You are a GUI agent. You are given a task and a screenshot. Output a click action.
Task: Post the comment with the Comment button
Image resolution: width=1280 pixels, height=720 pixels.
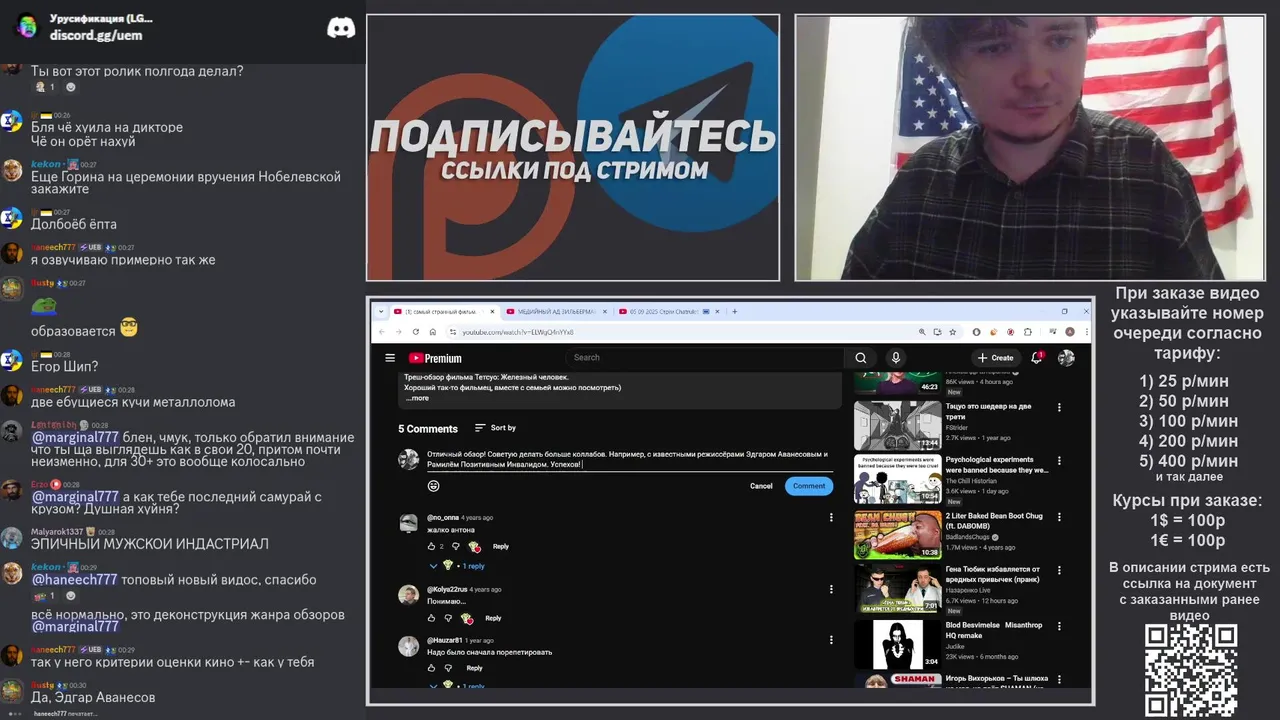[809, 486]
